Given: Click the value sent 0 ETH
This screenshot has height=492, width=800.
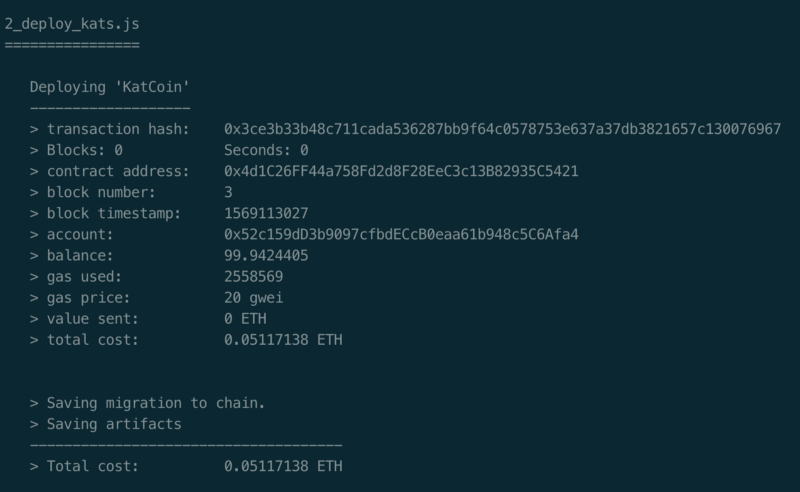Looking at the screenshot, I should click(245, 318).
